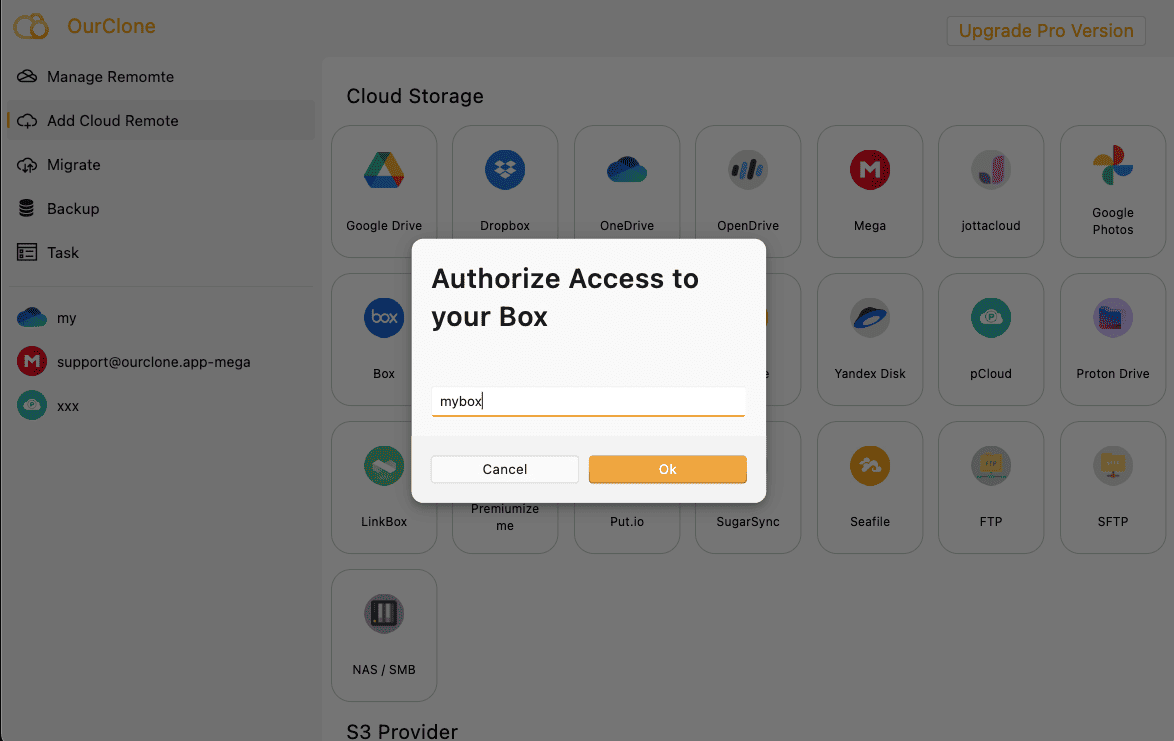1174x741 pixels.
Task: Choose the pCloud icon in storage grid
Action: (991, 317)
